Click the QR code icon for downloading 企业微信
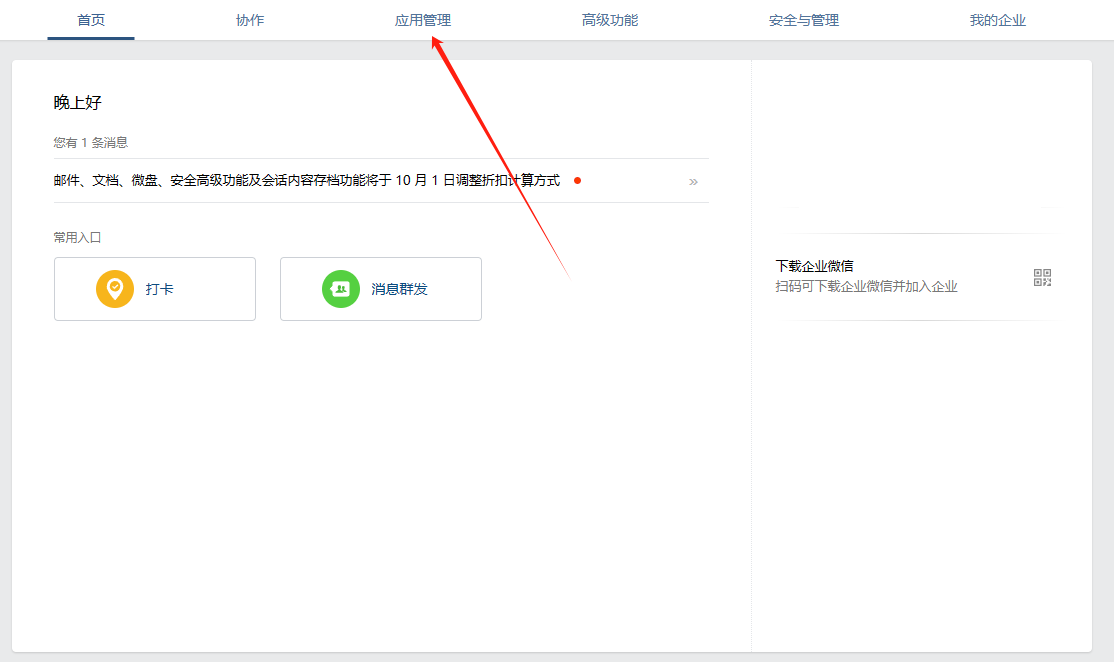Viewport: 1114px width, 662px height. (1042, 277)
